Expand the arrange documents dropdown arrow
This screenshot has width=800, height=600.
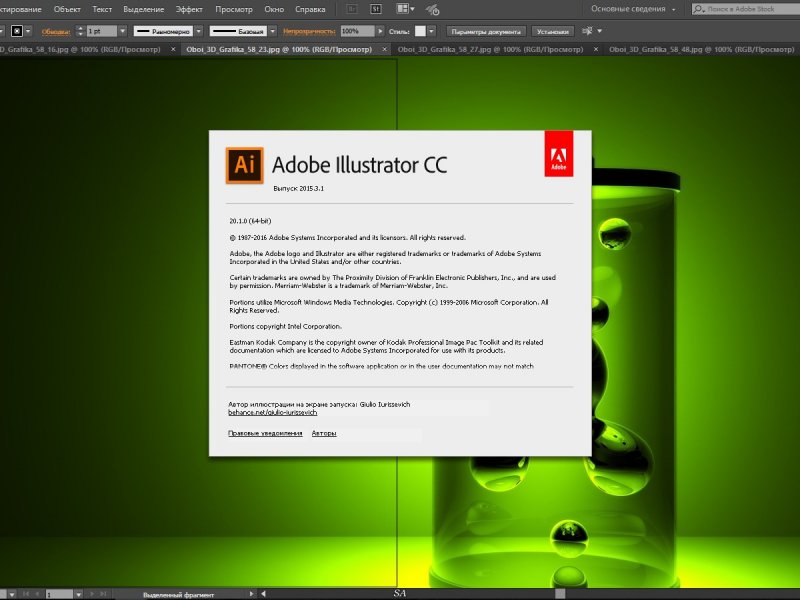[412, 9]
